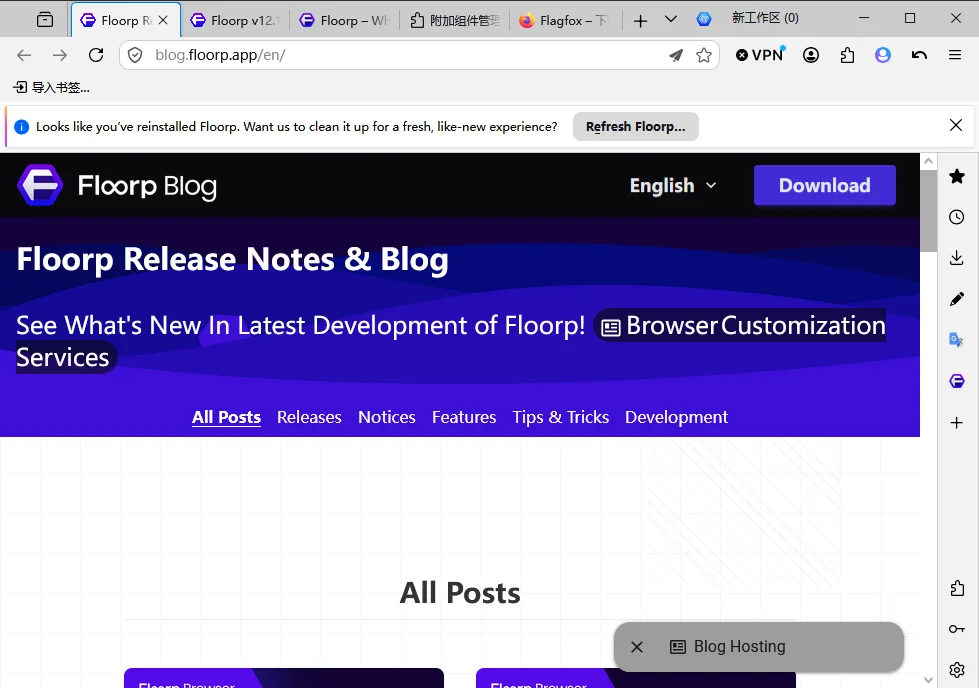Switch to the 附加组件管理 tab
Image resolution: width=979 pixels, height=688 pixels.
(455, 21)
